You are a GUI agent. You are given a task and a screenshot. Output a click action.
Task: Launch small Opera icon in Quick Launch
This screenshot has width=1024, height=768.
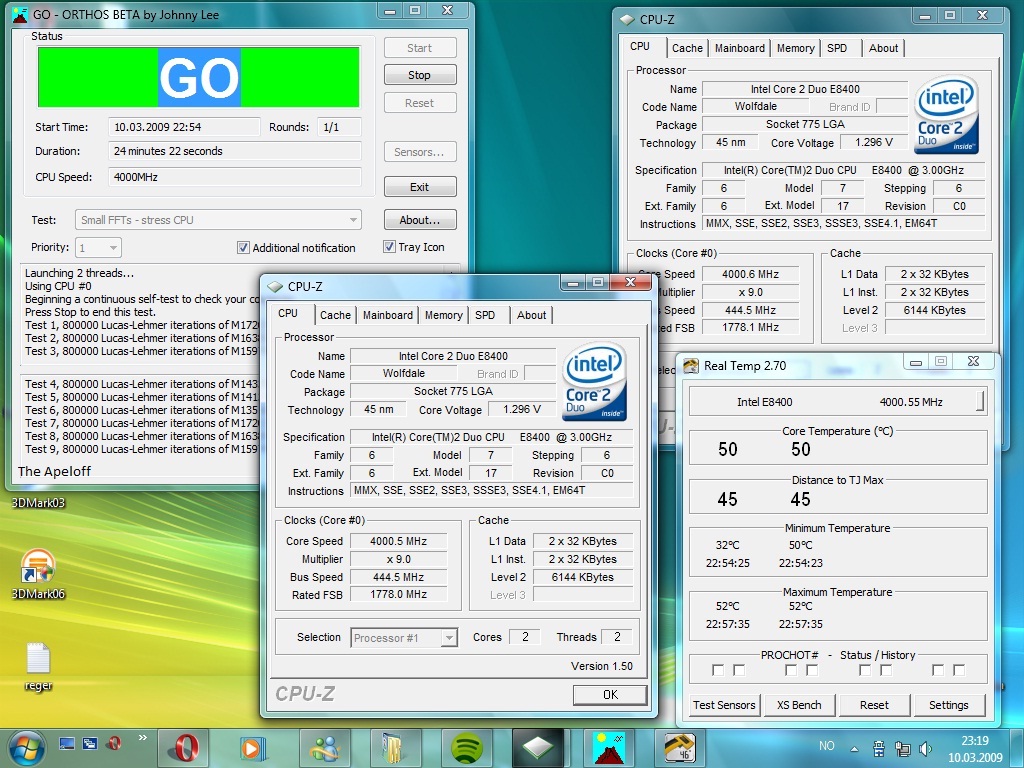click(114, 743)
